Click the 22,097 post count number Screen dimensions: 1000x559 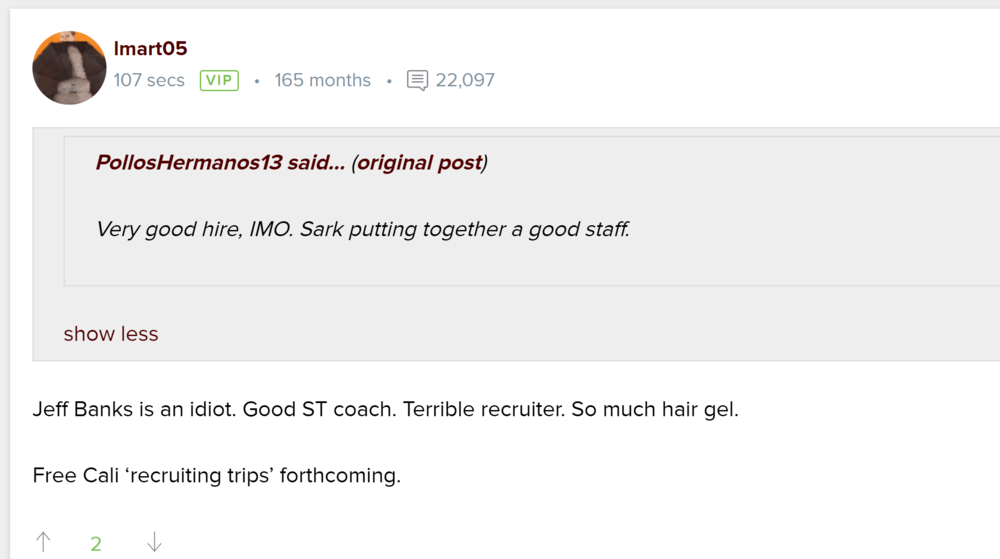[x=465, y=80]
